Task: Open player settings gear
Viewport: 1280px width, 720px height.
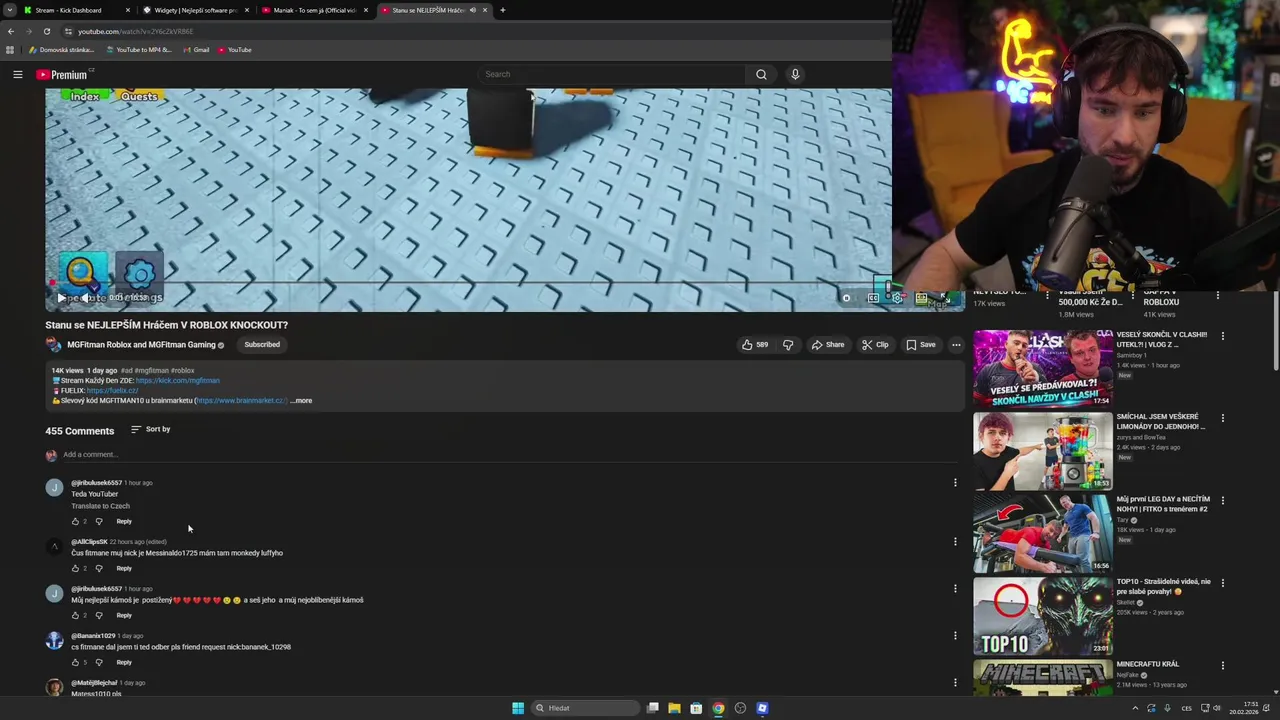Action: [897, 298]
